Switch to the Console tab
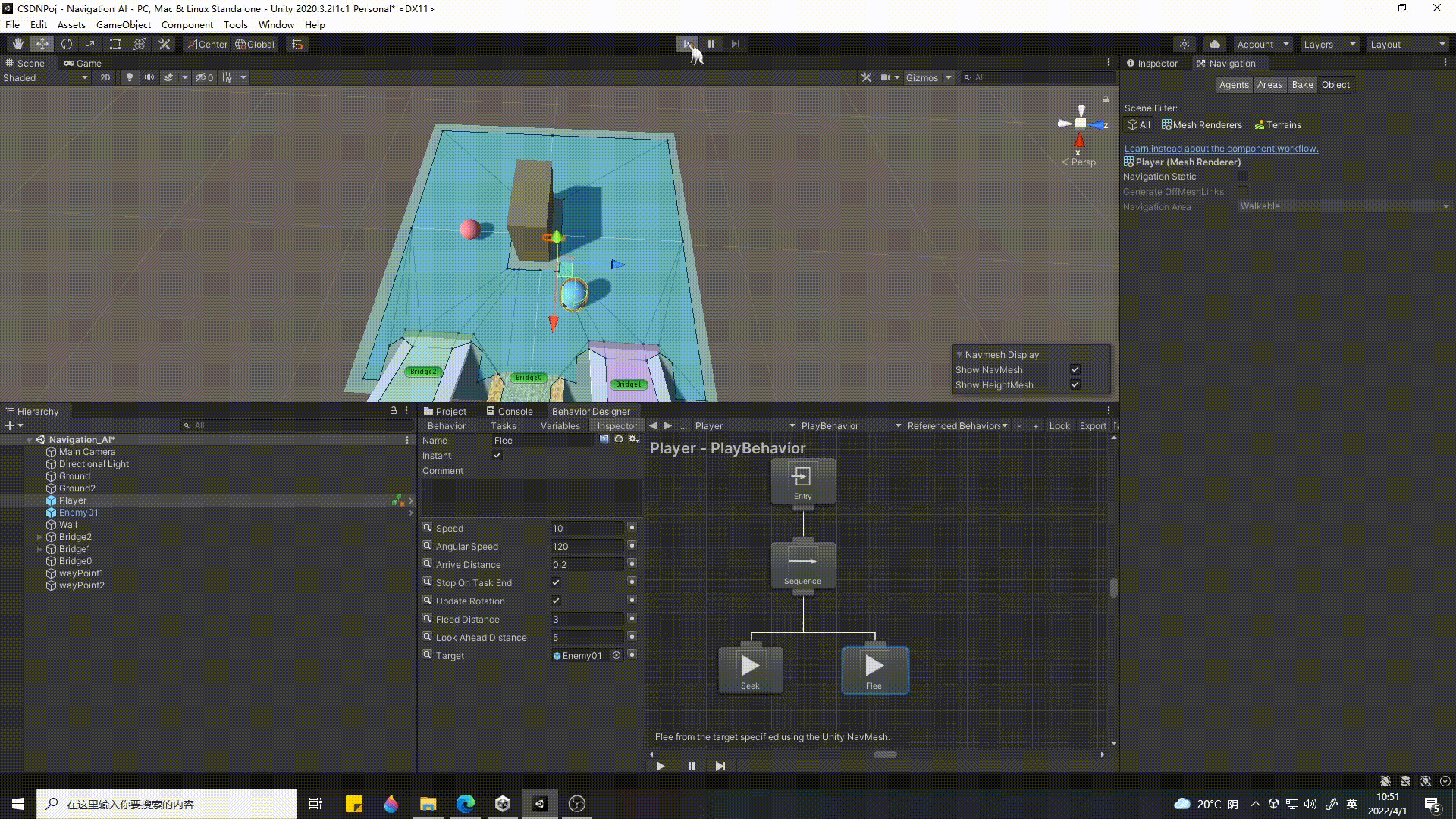 click(514, 411)
